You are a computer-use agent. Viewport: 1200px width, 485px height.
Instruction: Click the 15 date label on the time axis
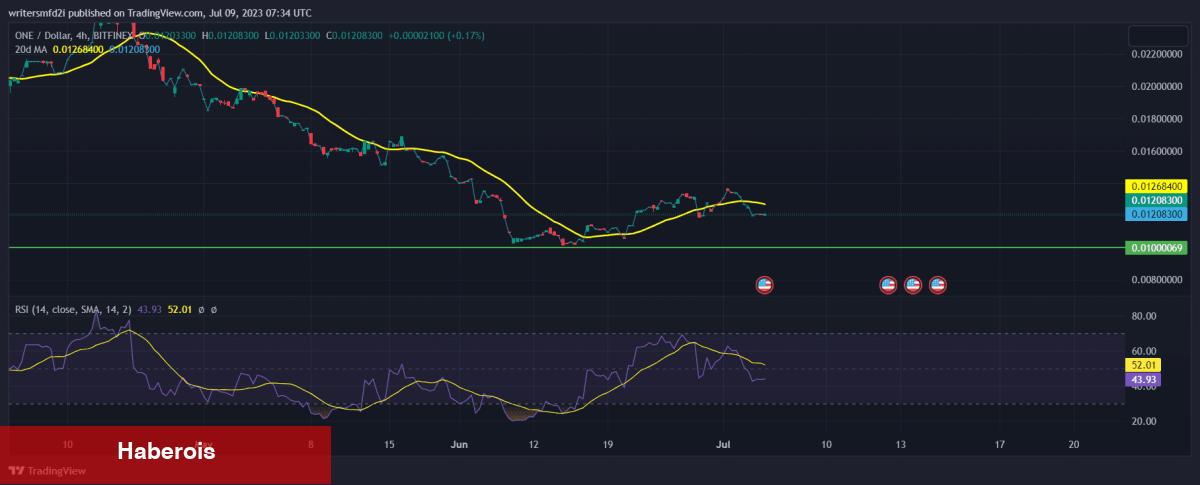click(x=390, y=443)
